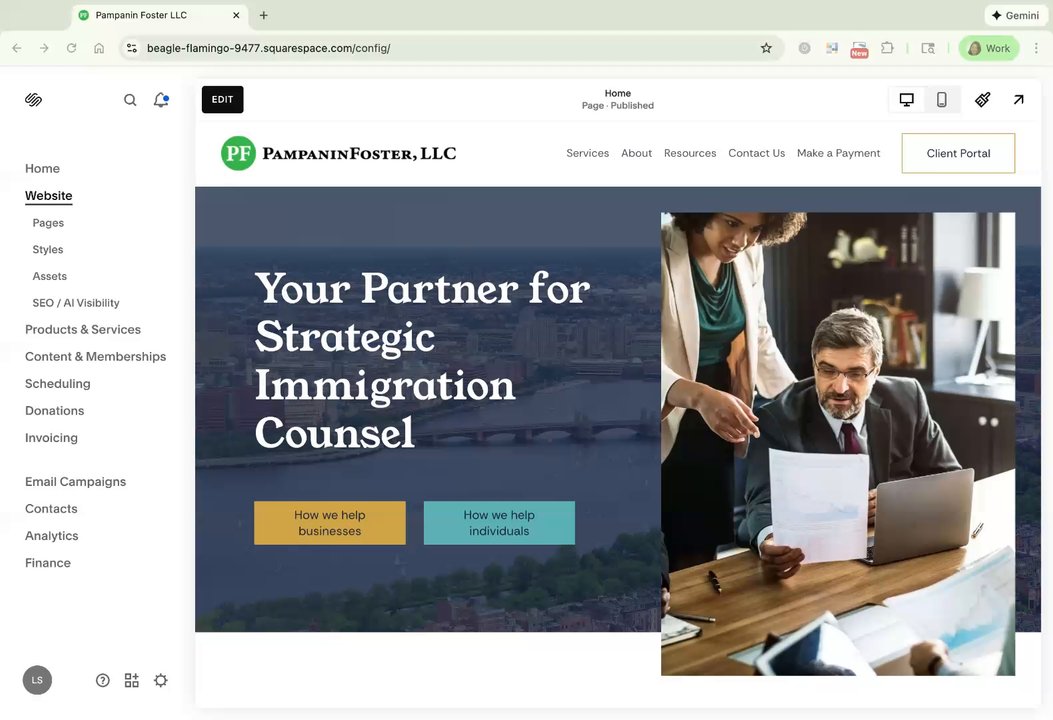Switch to mobile preview view
Viewport: 1053px width, 720px height.
tap(942, 99)
